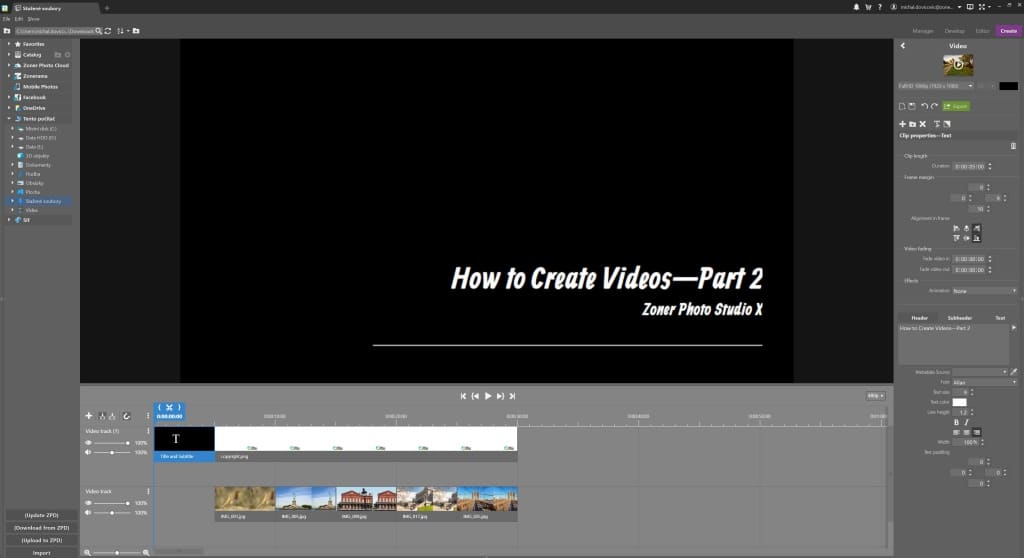The width and height of the screenshot is (1024, 558).
Task: Switch to the Header text tab
Action: (x=920, y=318)
